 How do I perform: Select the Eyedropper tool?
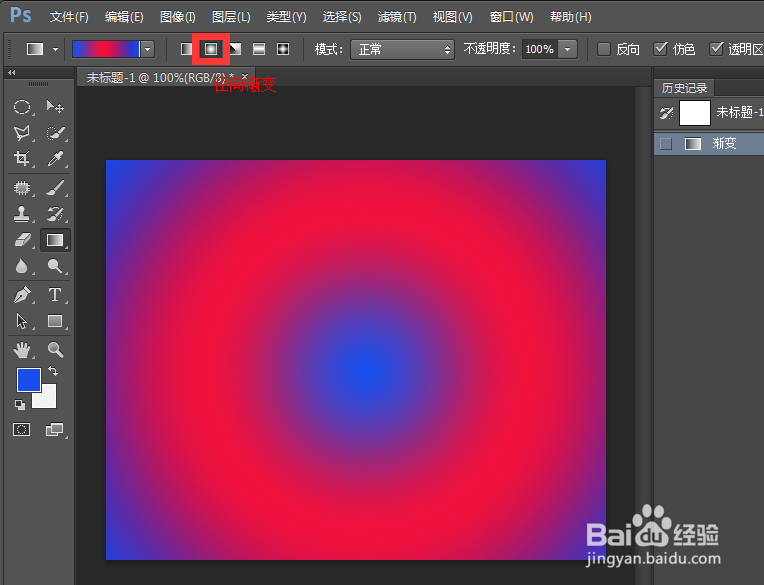(x=55, y=158)
